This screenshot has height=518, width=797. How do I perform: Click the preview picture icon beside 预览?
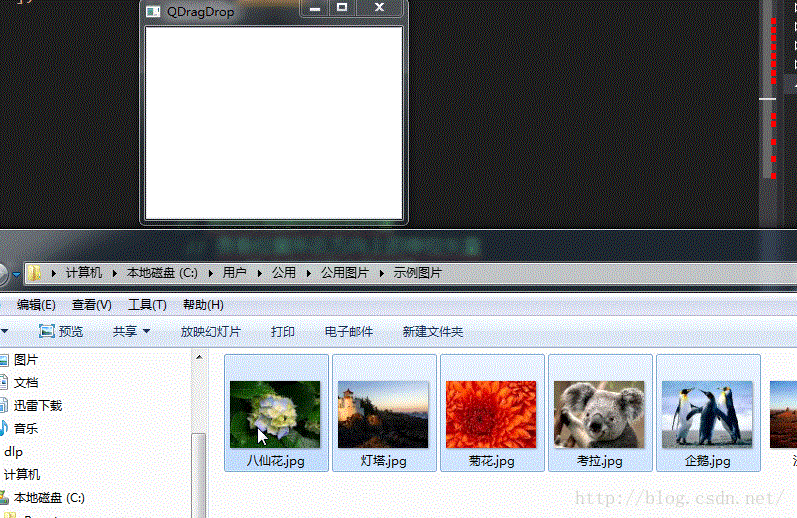click(x=47, y=331)
